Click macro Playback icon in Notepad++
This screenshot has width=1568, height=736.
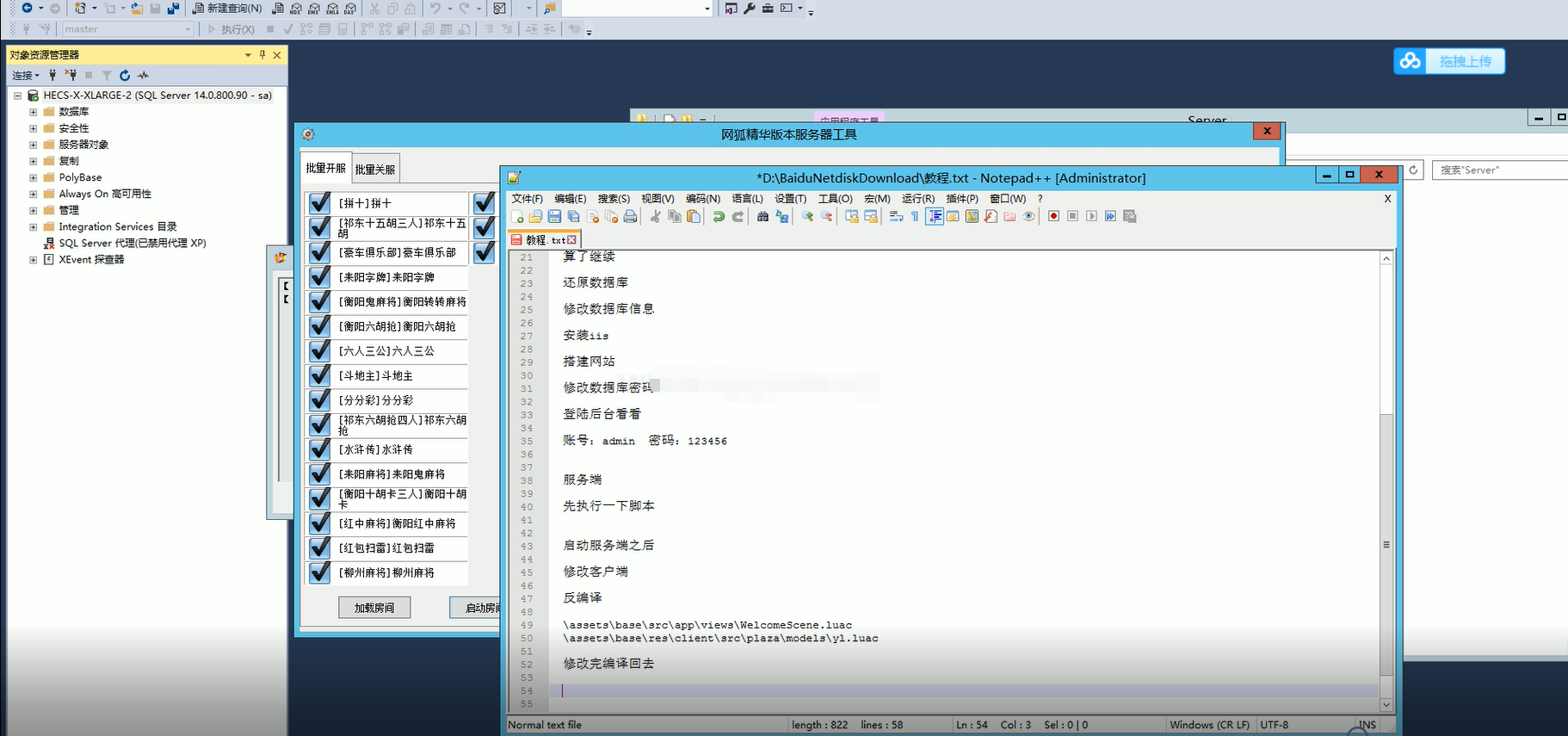(x=1091, y=216)
